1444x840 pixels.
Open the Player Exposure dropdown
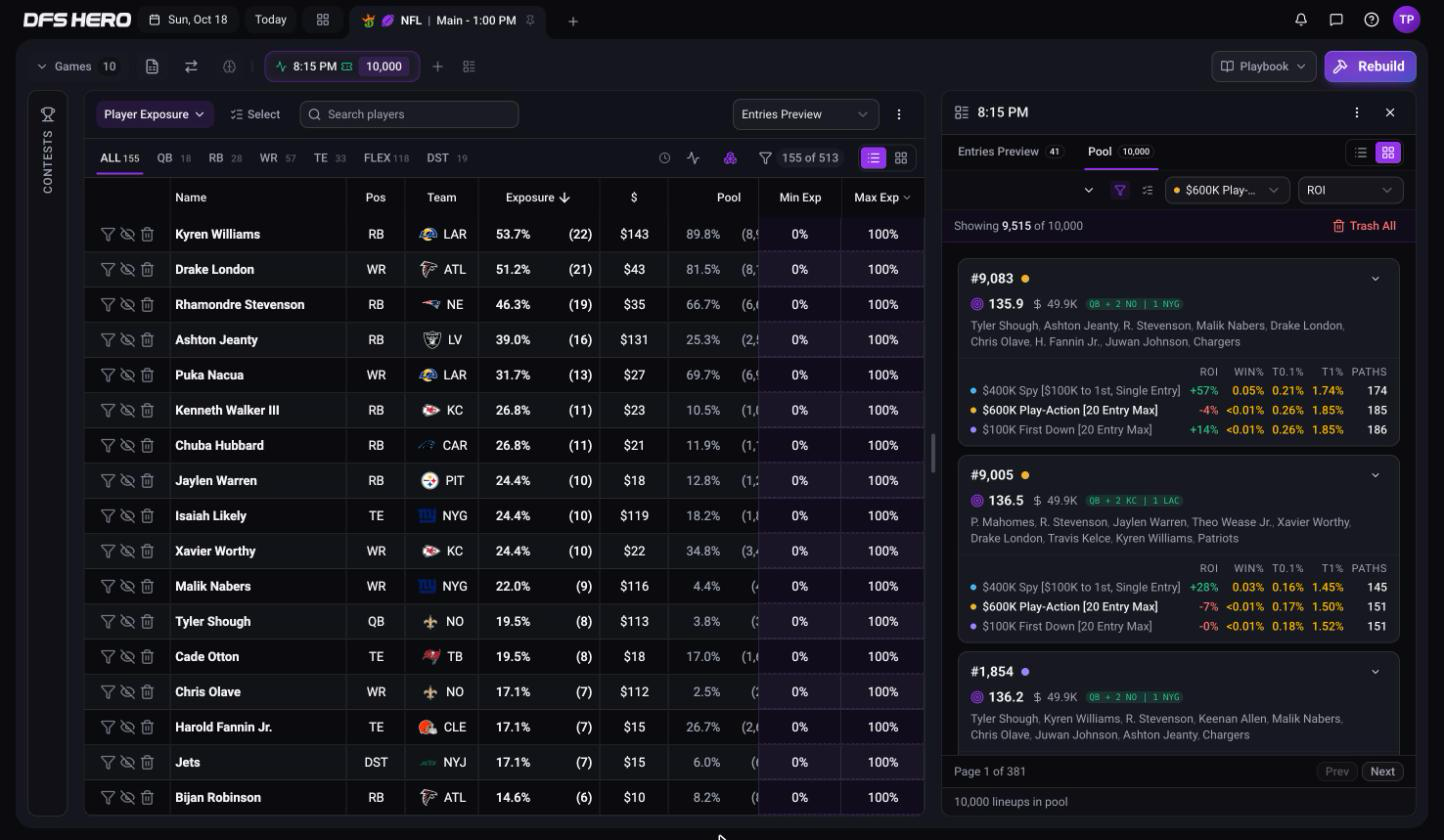[155, 114]
